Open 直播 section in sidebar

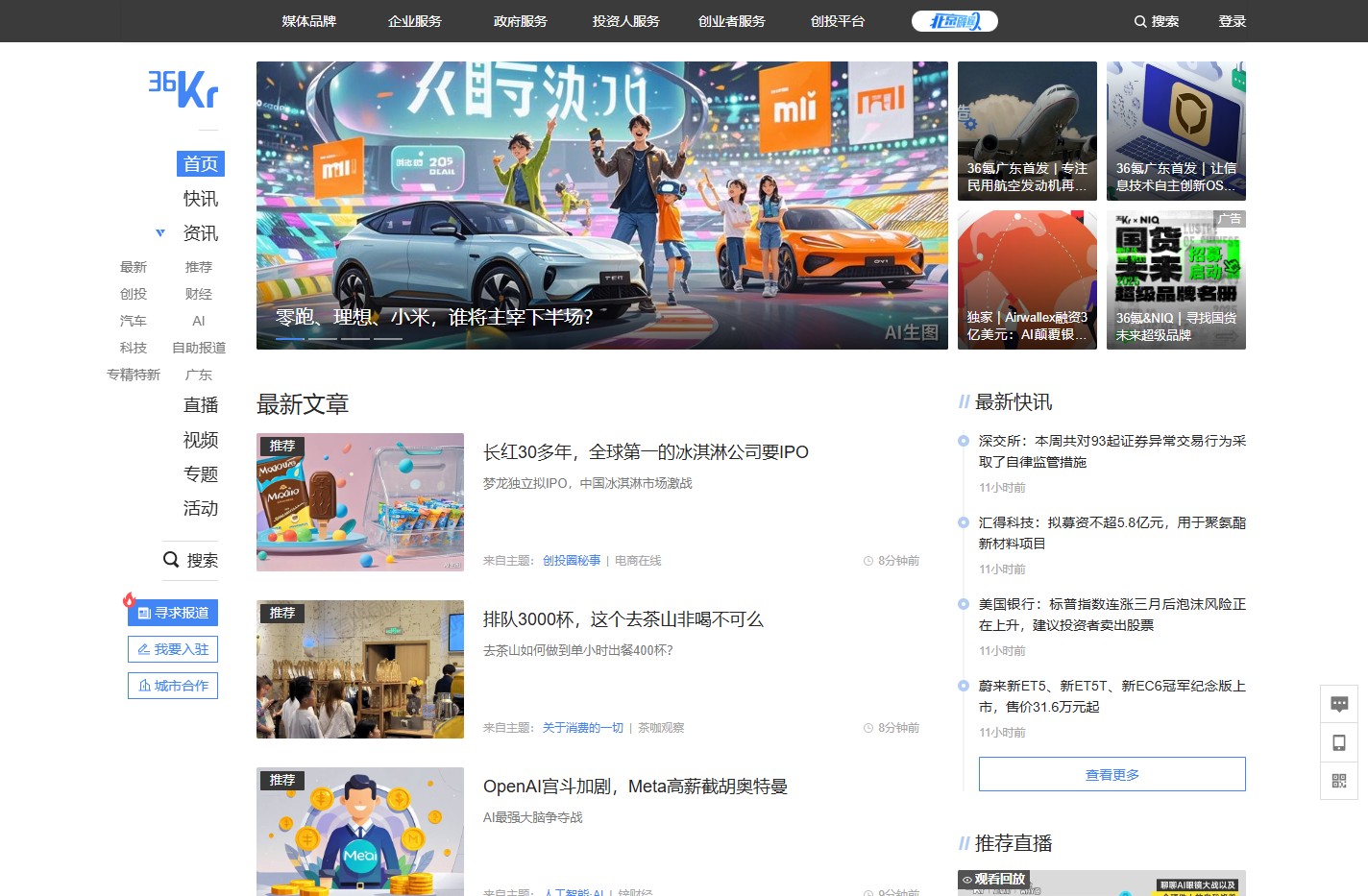pyautogui.click(x=201, y=405)
